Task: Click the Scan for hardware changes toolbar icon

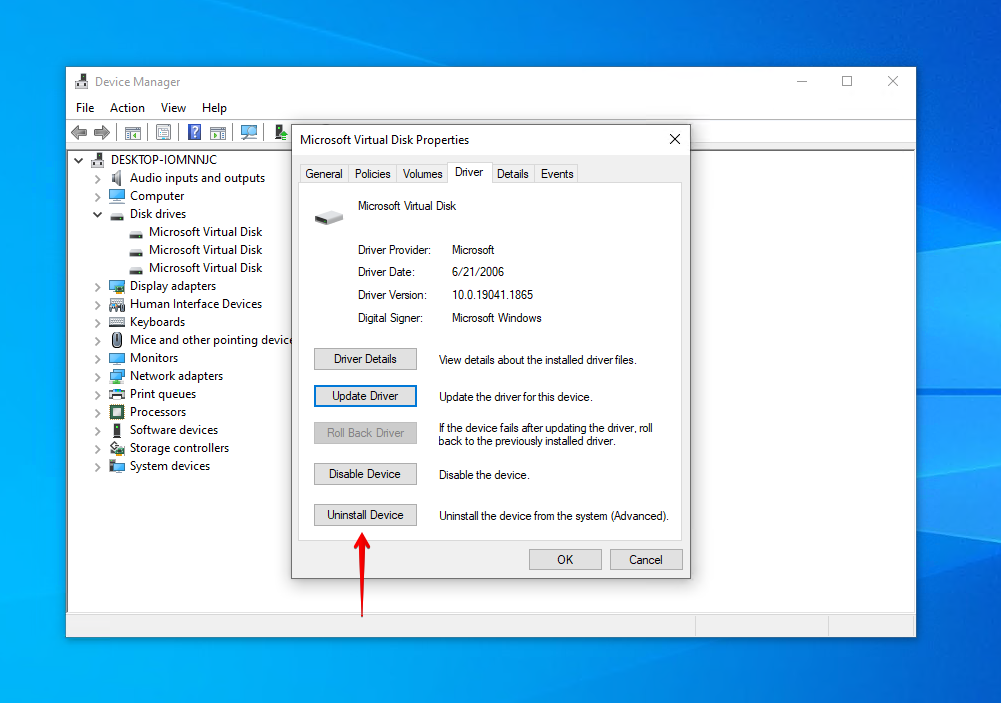Action: 249,132
